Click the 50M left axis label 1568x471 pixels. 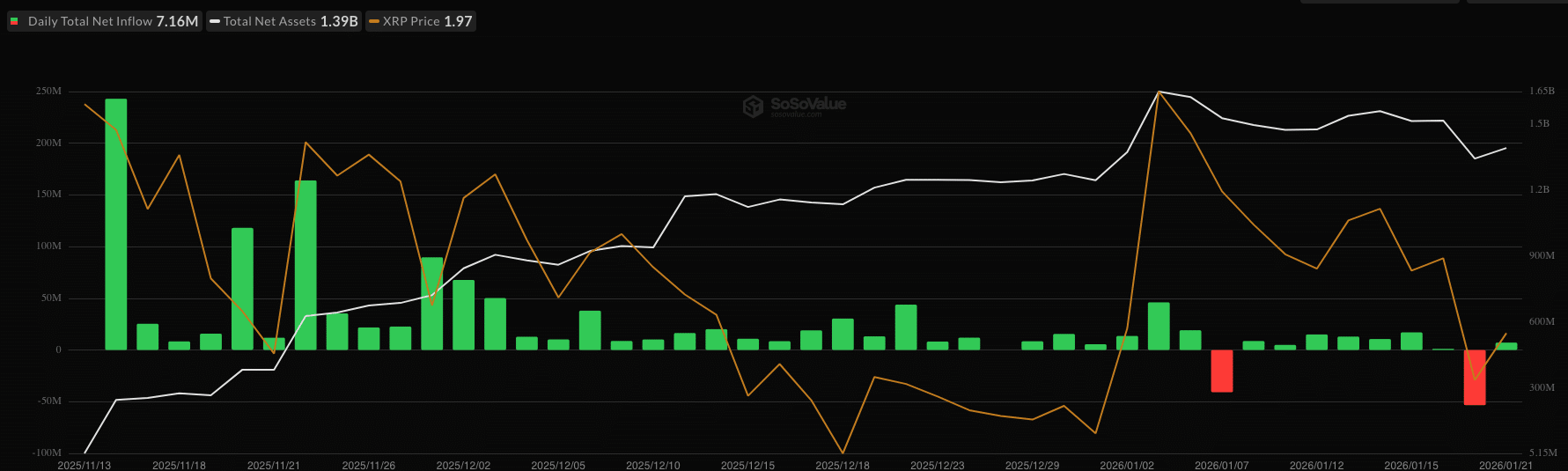point(51,298)
